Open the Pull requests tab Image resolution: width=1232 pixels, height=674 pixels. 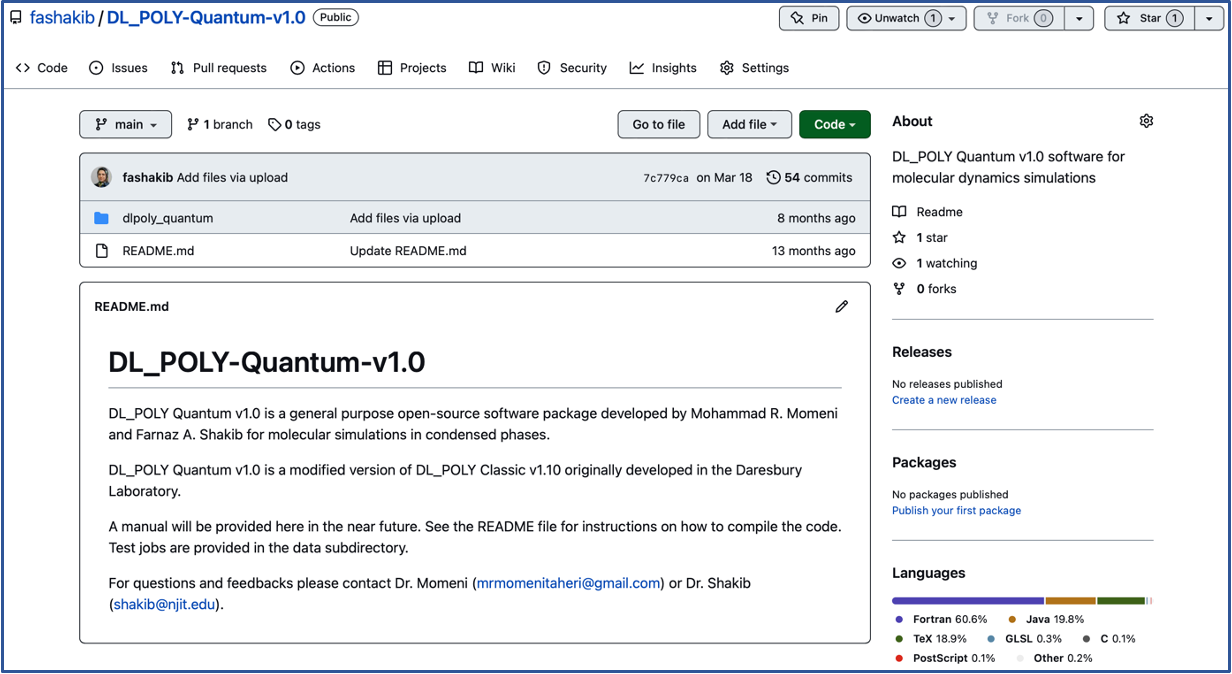(218, 68)
